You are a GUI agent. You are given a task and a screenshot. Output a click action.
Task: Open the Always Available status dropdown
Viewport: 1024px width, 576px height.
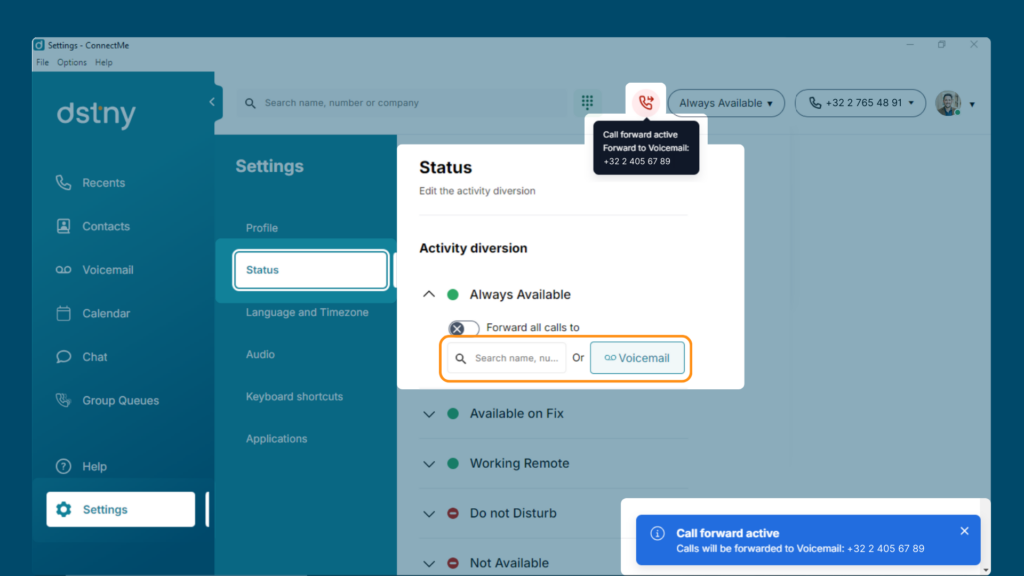pos(726,103)
